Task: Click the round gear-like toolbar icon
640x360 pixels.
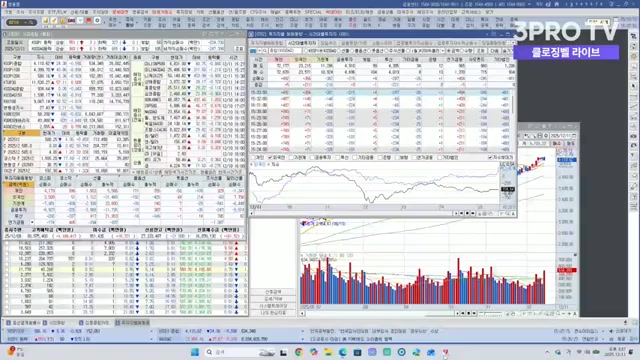Action: click(97, 20)
